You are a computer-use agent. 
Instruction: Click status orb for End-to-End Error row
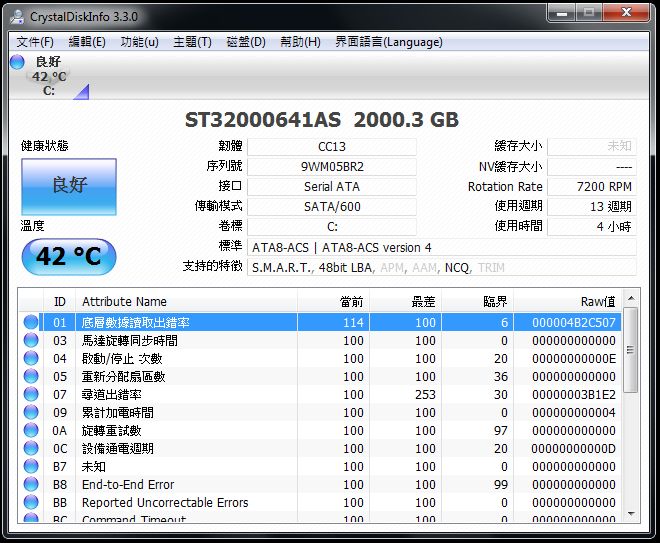pyautogui.click(x=31, y=484)
